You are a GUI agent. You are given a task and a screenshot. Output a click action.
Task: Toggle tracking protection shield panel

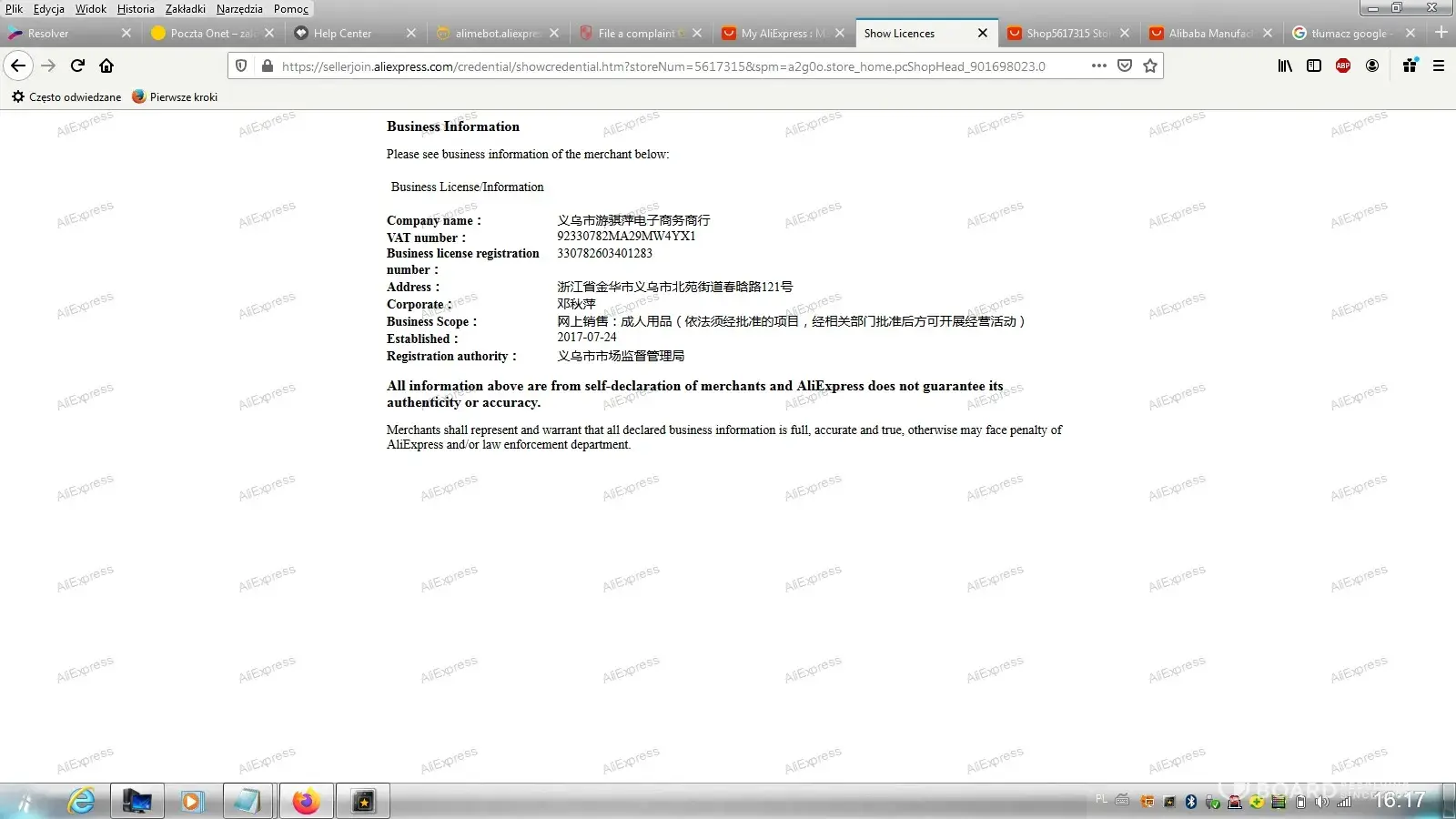(x=241, y=66)
